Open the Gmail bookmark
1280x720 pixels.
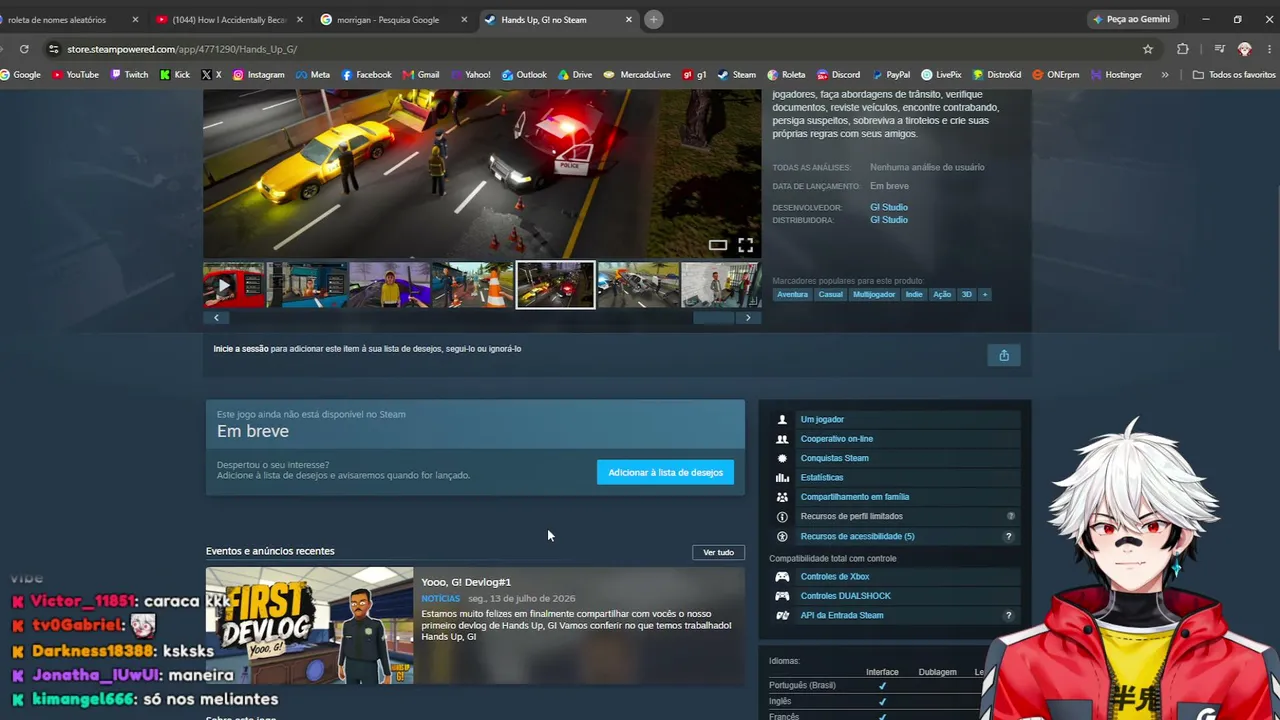420,74
